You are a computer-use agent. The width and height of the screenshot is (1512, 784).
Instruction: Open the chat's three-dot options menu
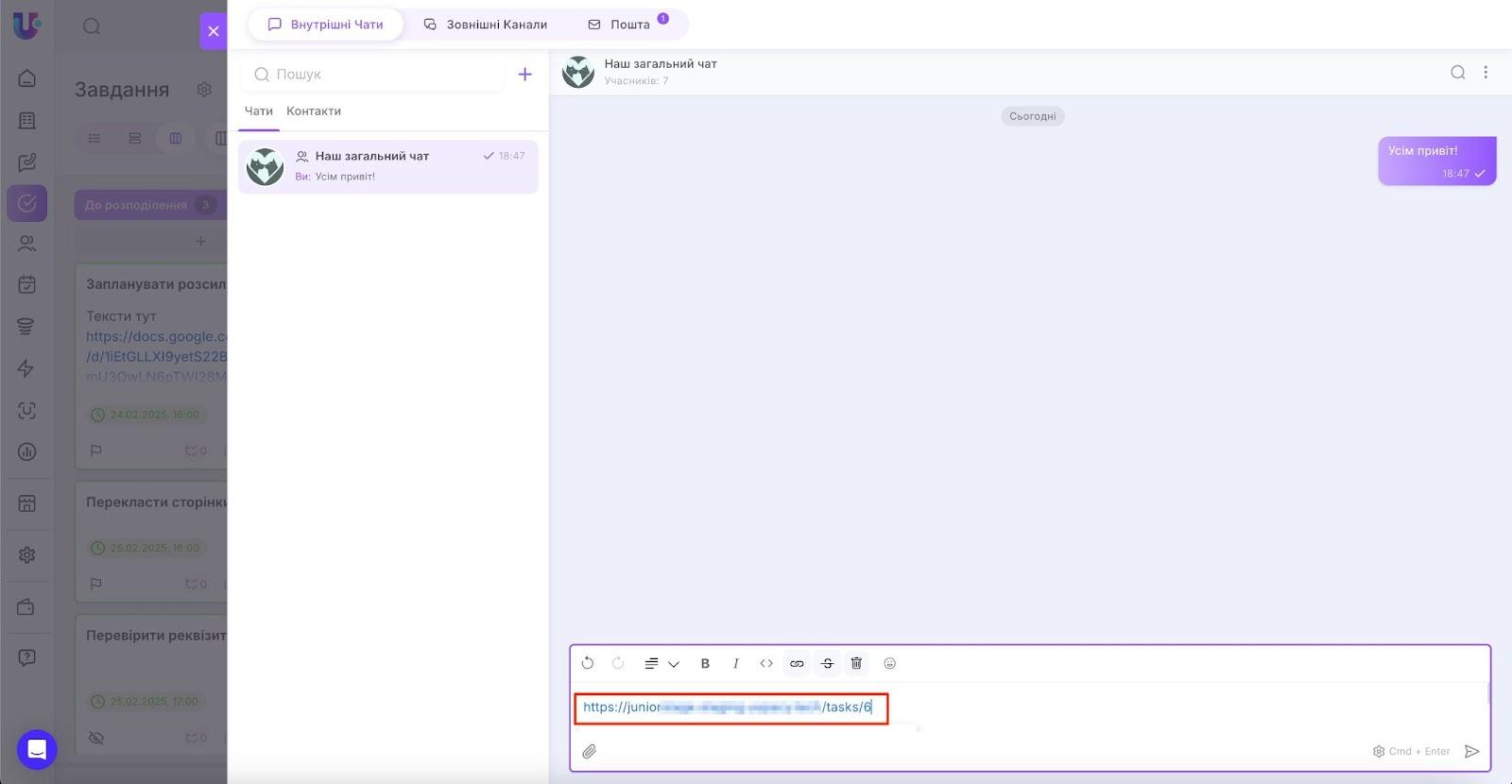click(1486, 72)
